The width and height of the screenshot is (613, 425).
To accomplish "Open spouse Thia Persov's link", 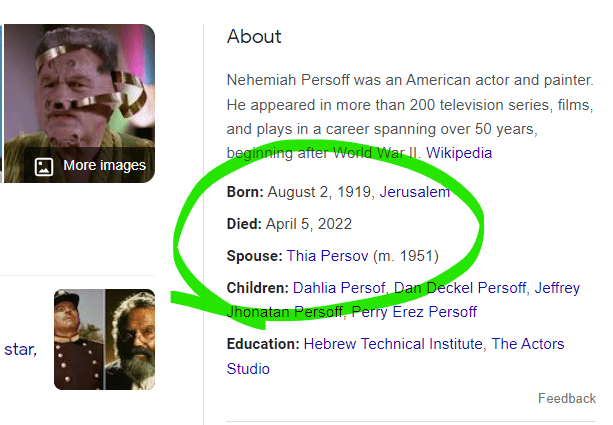I will point(327,255).
